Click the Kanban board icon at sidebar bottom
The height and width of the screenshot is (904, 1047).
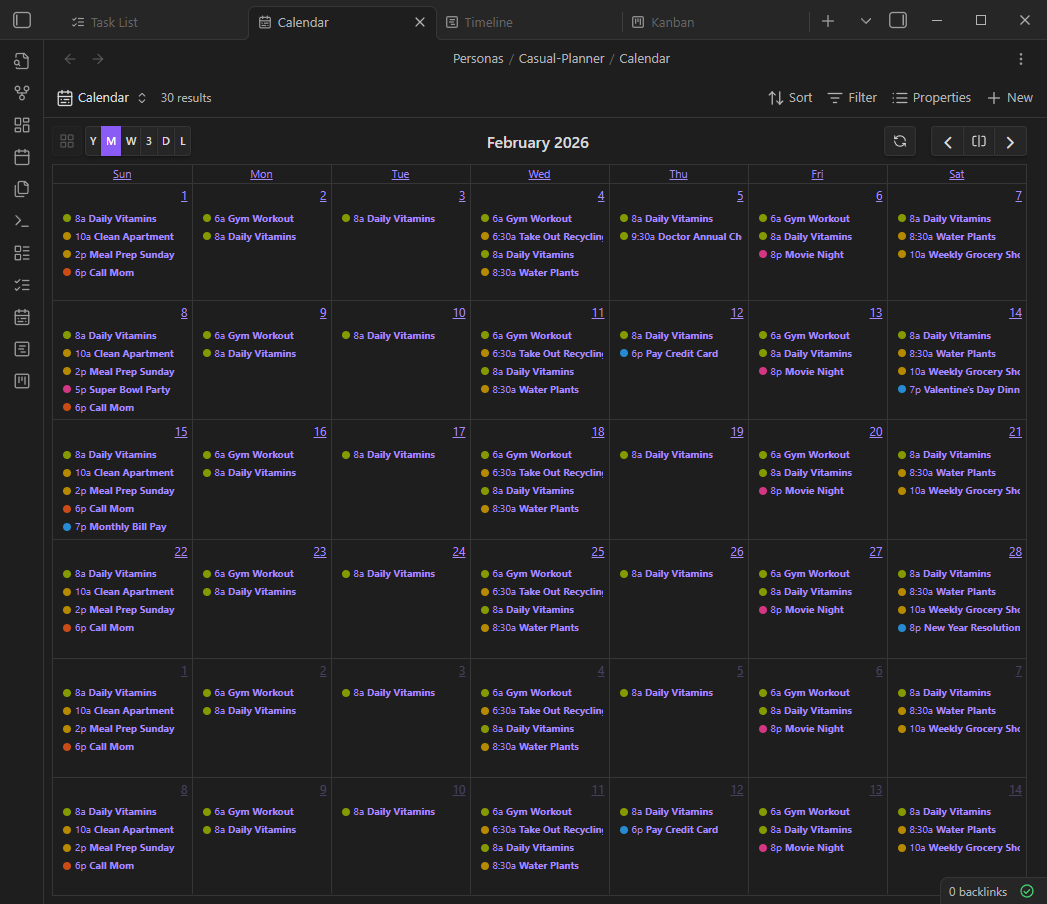click(x=21, y=381)
